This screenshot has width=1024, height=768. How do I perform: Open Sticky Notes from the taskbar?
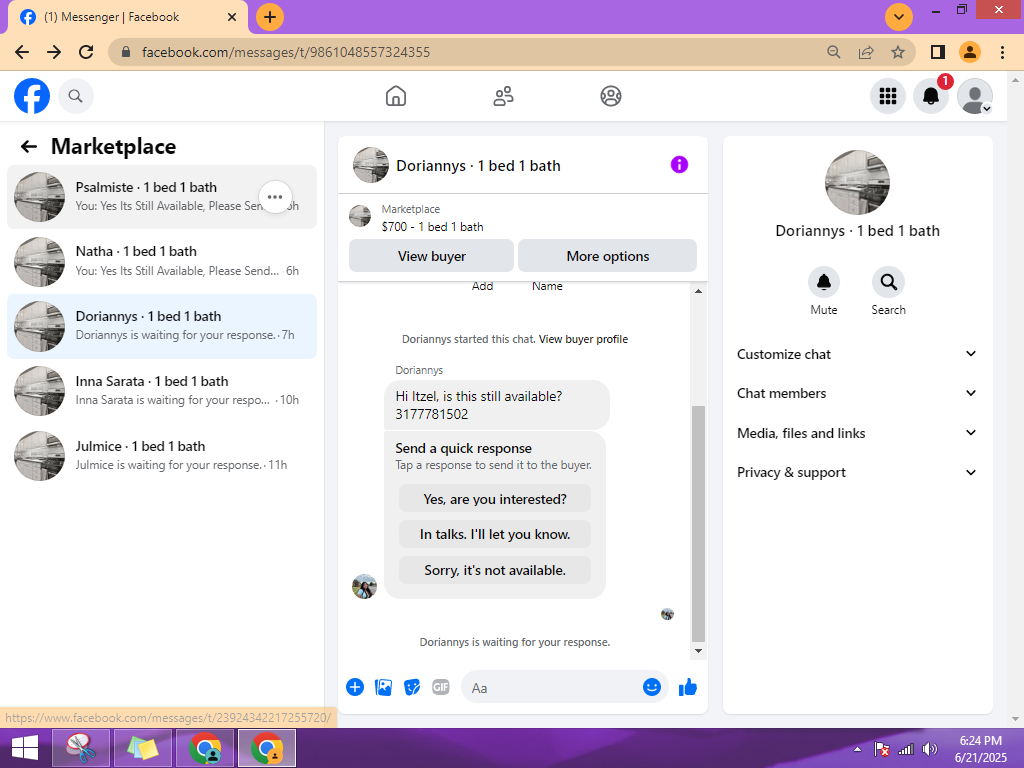(143, 748)
